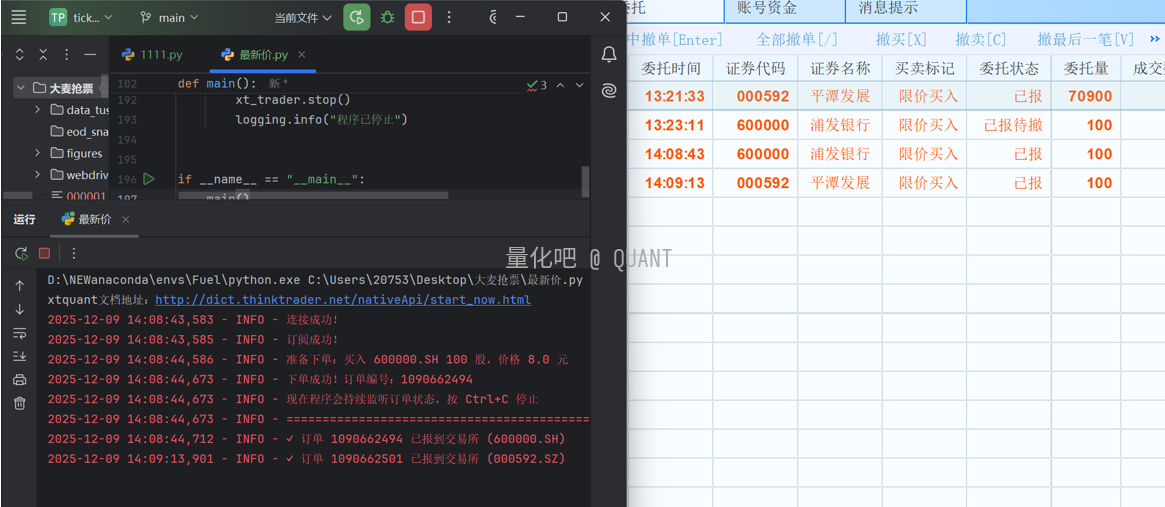Click the 全部撤单[/] button
Screen dimensions: 1165x507
(x=797, y=39)
